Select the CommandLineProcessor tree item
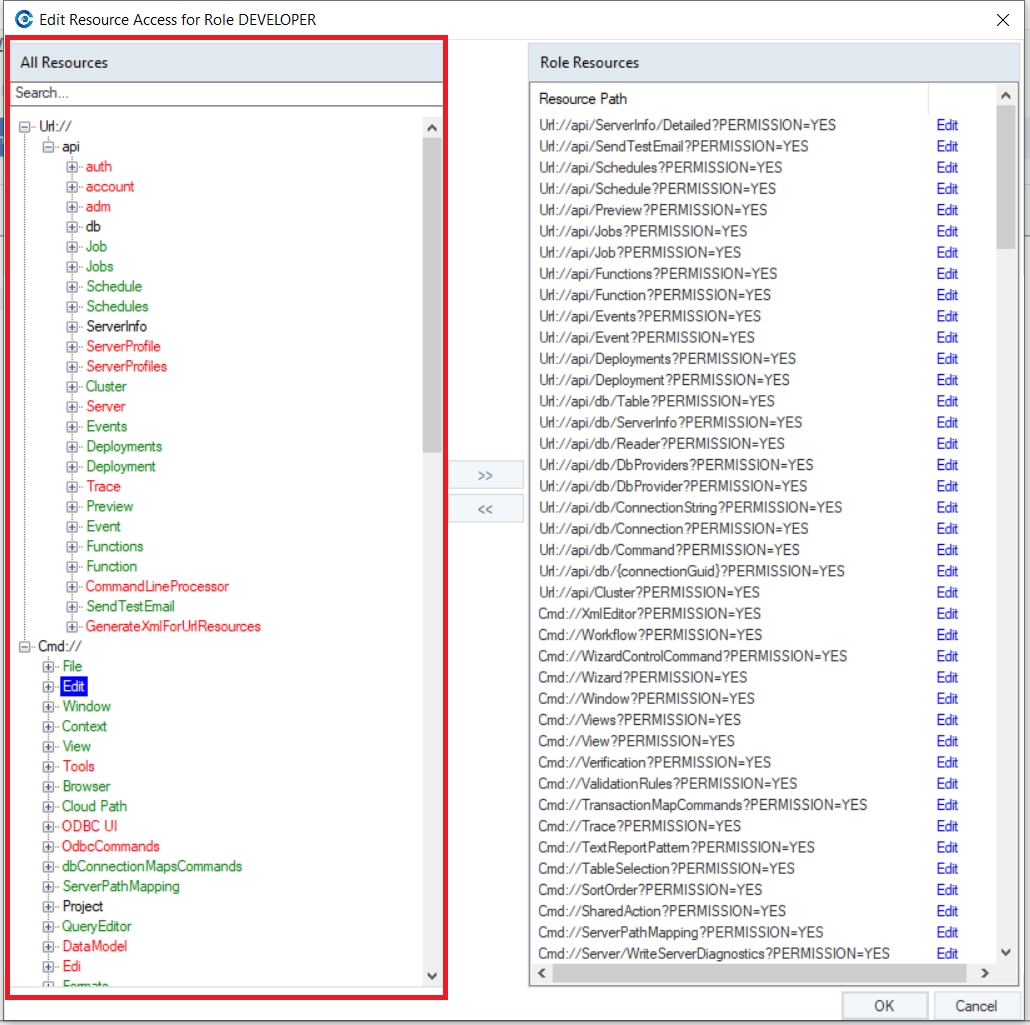This screenshot has height=1025, width=1030. click(x=157, y=586)
